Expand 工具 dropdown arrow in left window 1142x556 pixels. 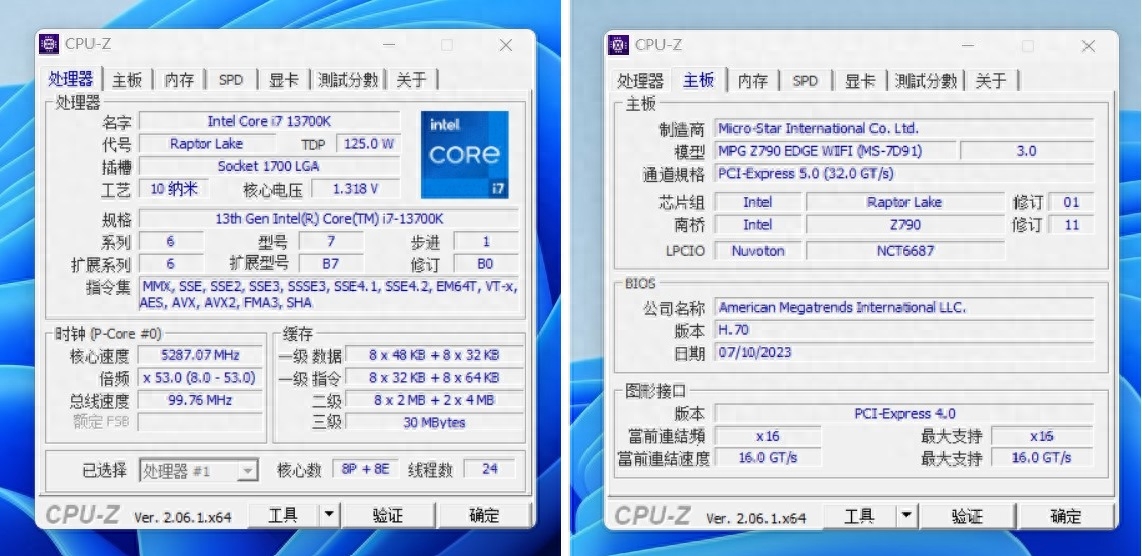pyautogui.click(x=329, y=515)
